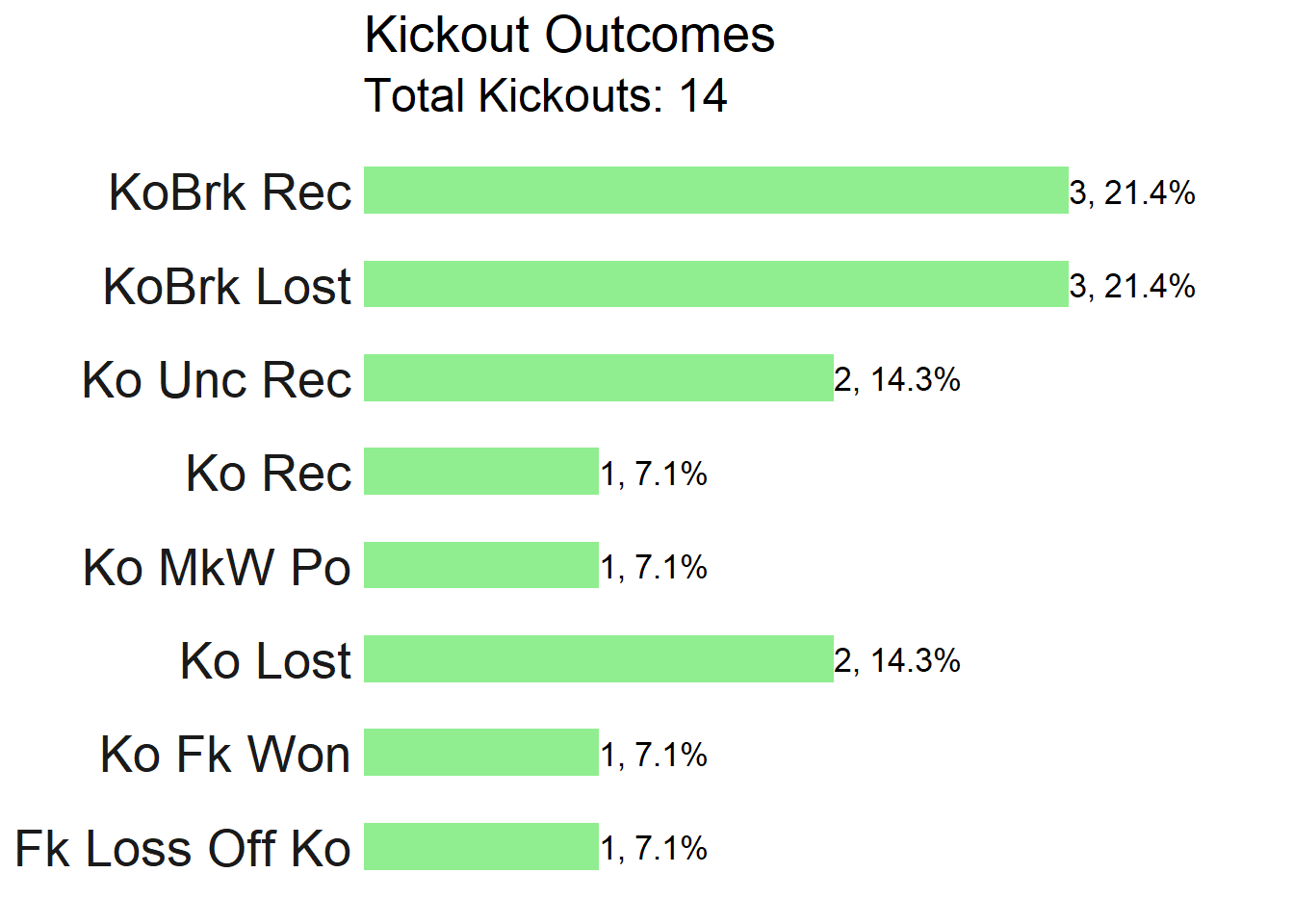The width and height of the screenshot is (1294, 924).
Task: Select the Ko Unc Rec bar
Action: pos(599,377)
